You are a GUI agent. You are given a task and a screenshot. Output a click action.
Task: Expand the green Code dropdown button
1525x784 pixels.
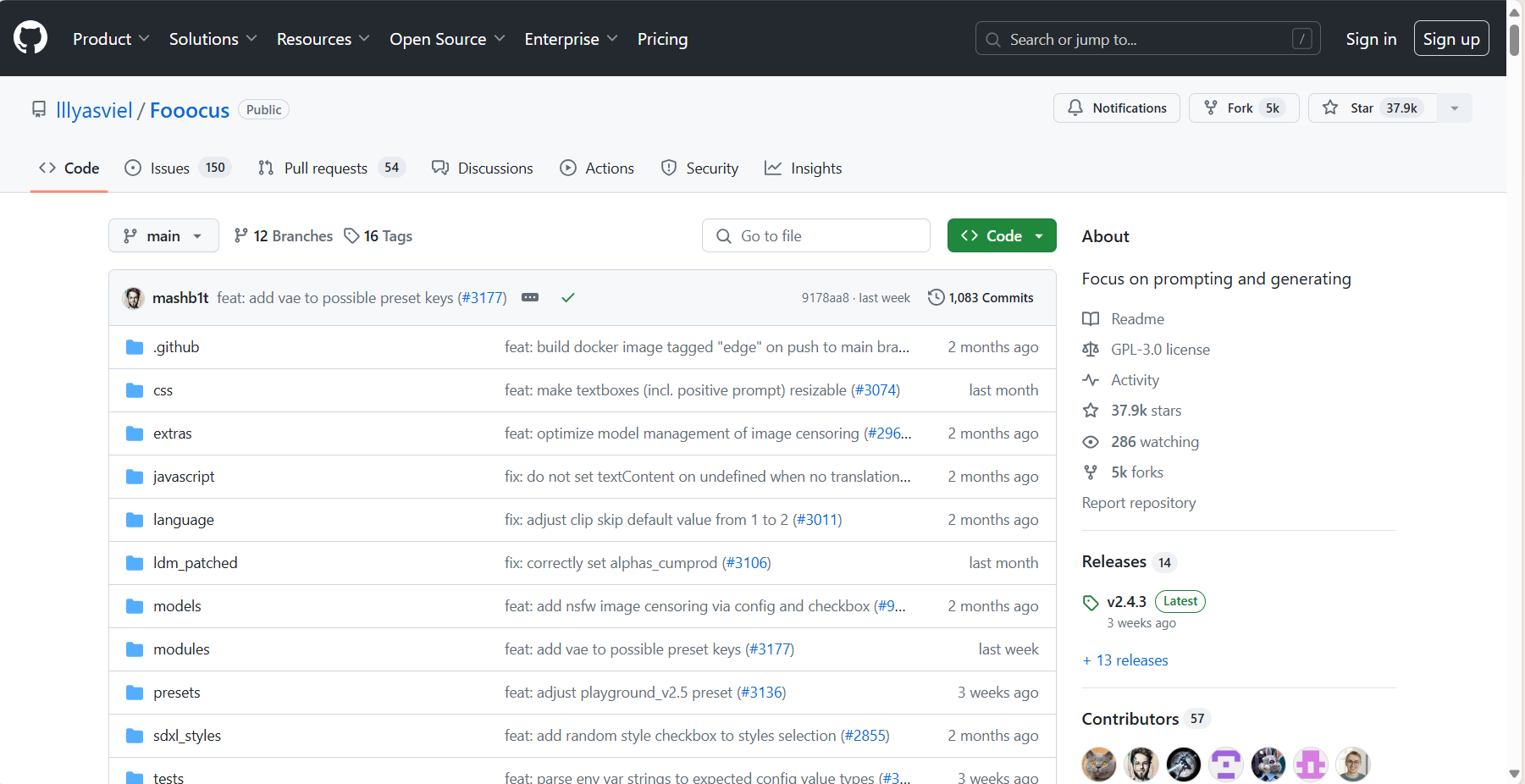point(1002,236)
